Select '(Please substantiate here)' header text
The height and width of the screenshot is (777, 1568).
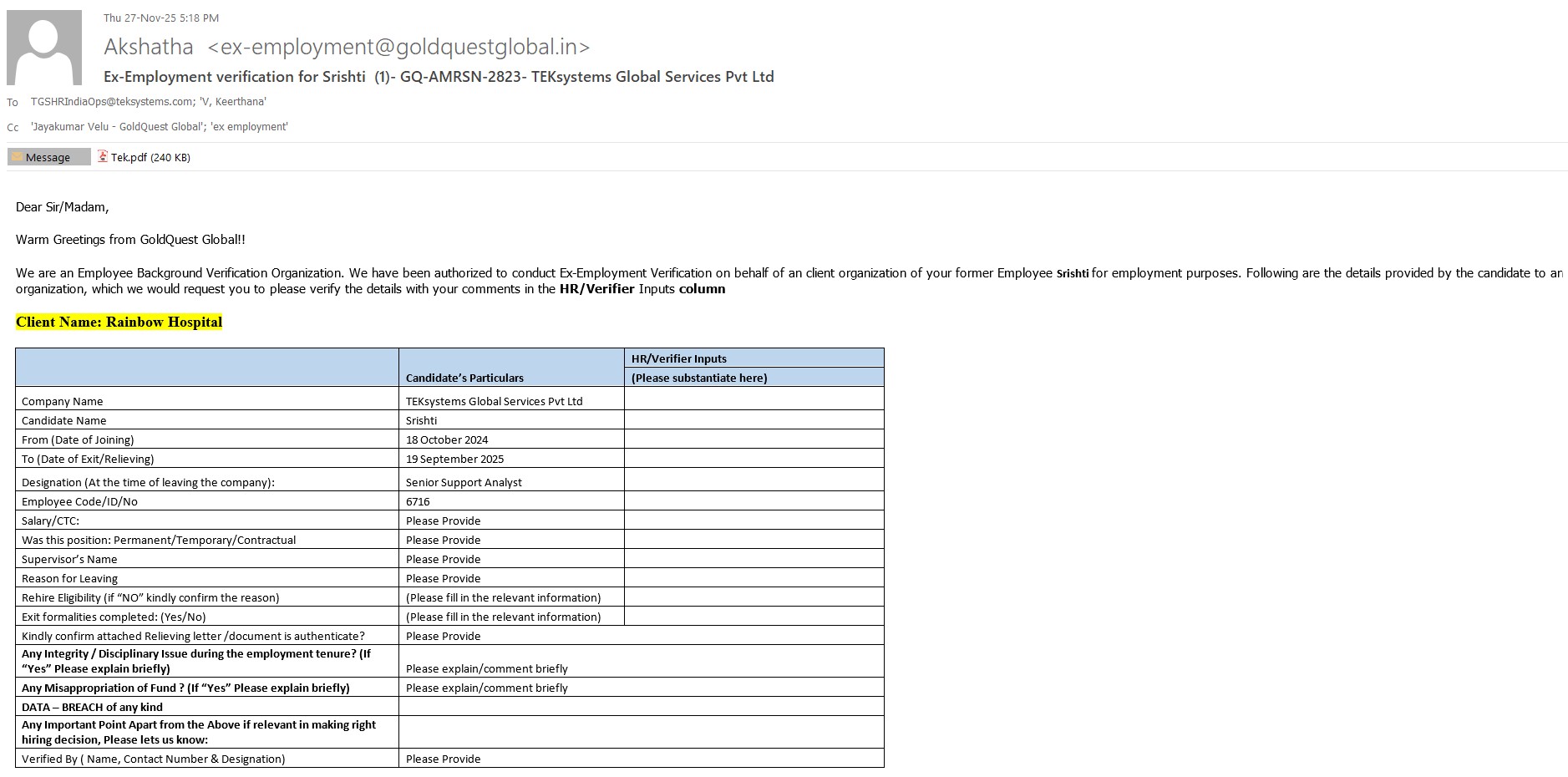(699, 378)
